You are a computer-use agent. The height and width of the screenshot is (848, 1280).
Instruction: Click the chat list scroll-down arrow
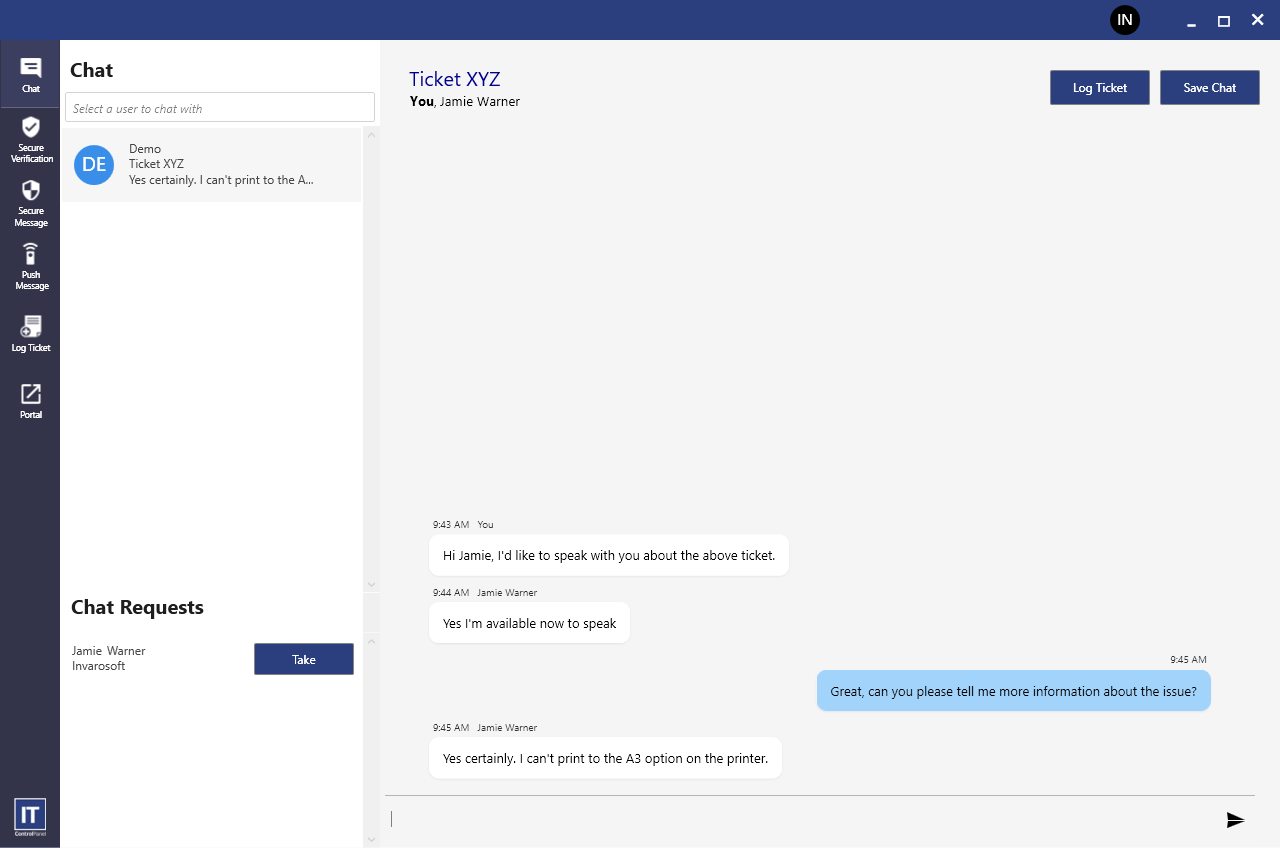click(x=371, y=585)
